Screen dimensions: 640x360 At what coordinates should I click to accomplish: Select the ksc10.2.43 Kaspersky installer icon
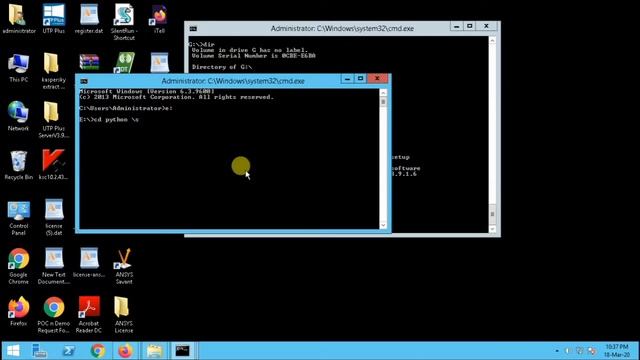pyautogui.click(x=53, y=165)
